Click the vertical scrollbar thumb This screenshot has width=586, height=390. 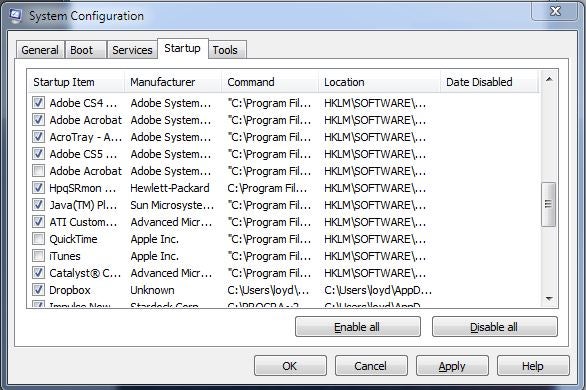point(548,204)
